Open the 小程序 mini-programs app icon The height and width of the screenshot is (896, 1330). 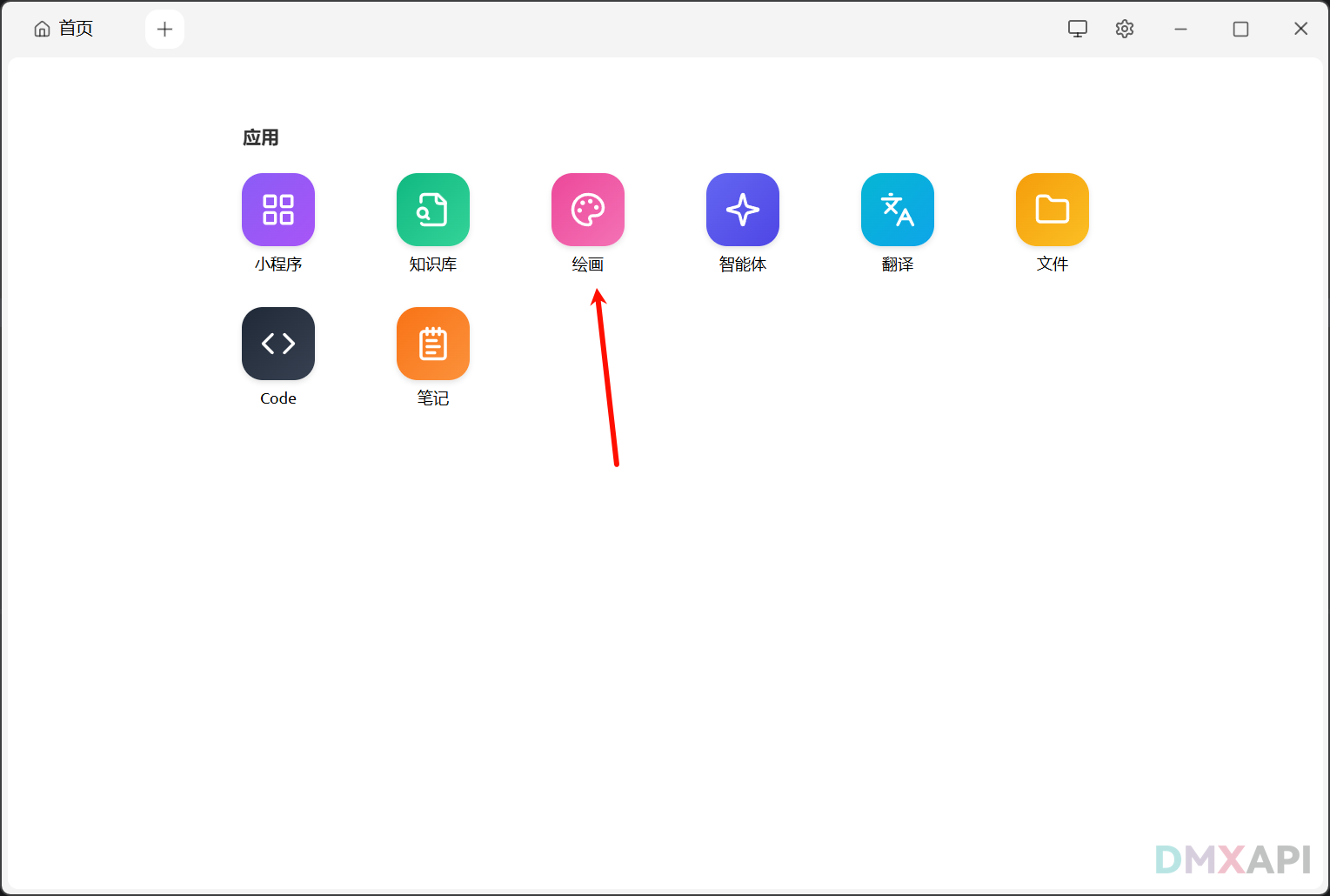[278, 210]
